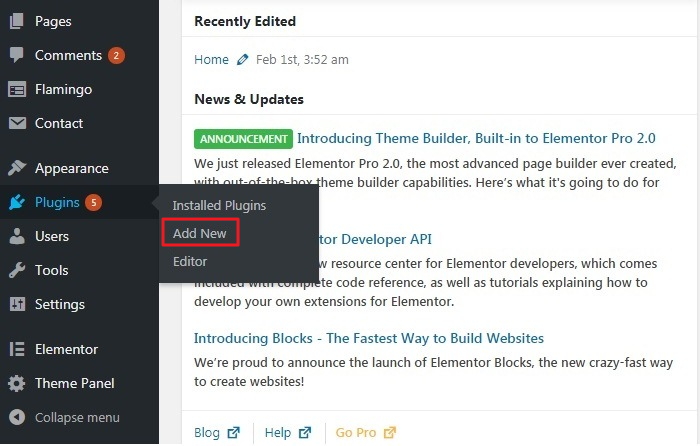This screenshot has width=700, height=446.
Task: Click the Theme Panel gear icon
Action: 17,383
